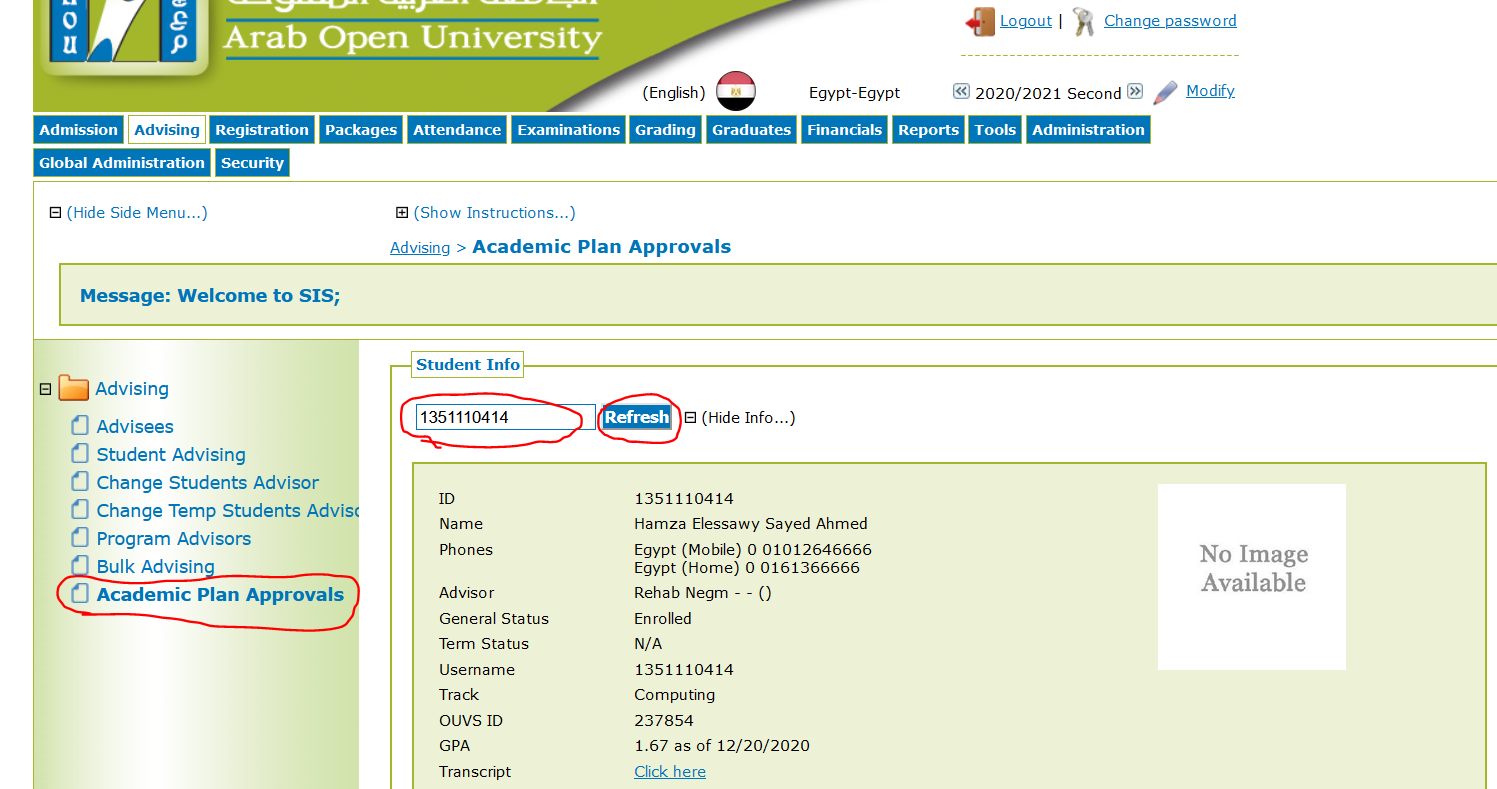Click the Change Students Advisor page icon
The height and width of the screenshot is (789, 1497).
click(80, 482)
